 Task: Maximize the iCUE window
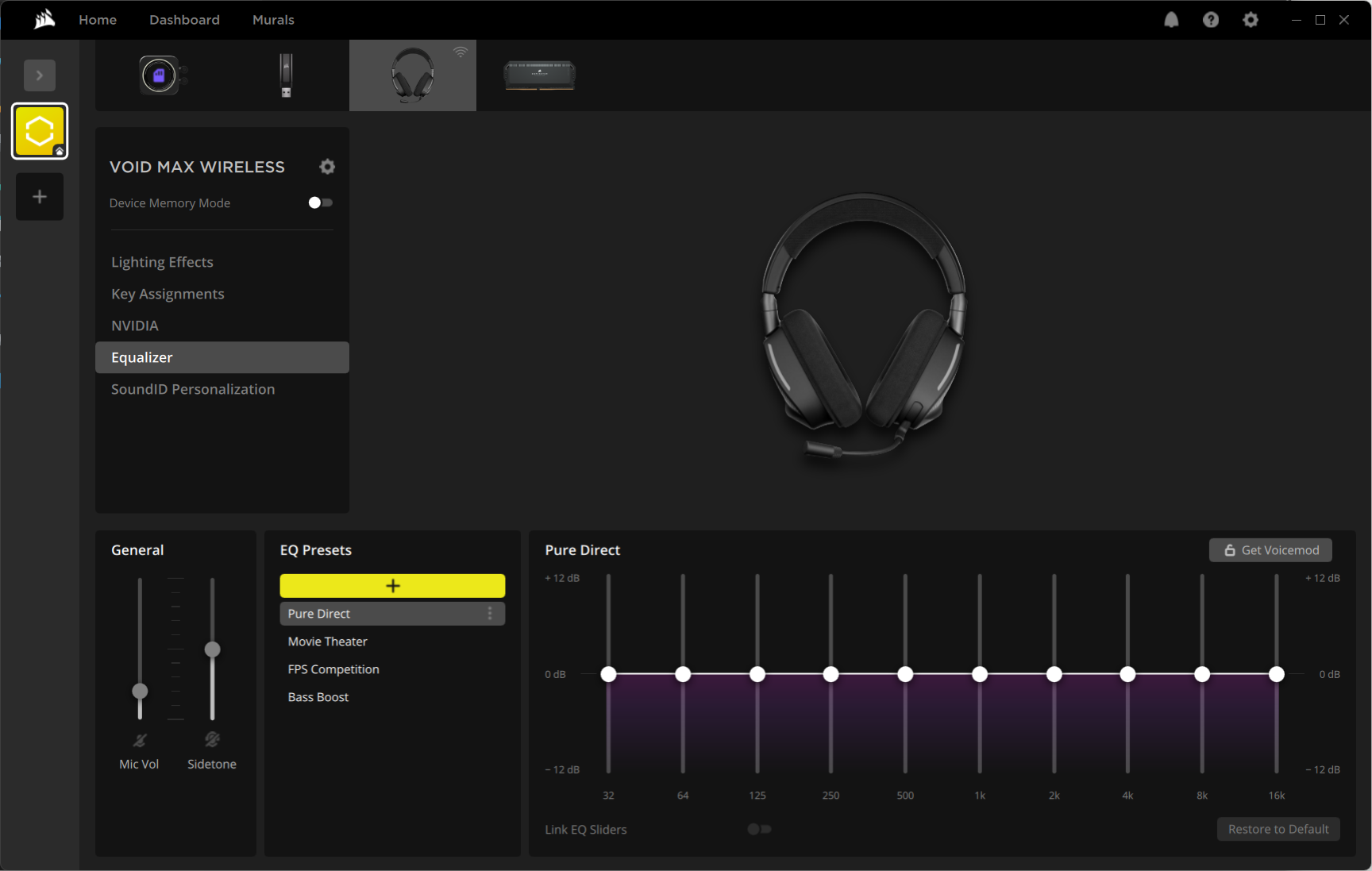click(x=1320, y=20)
